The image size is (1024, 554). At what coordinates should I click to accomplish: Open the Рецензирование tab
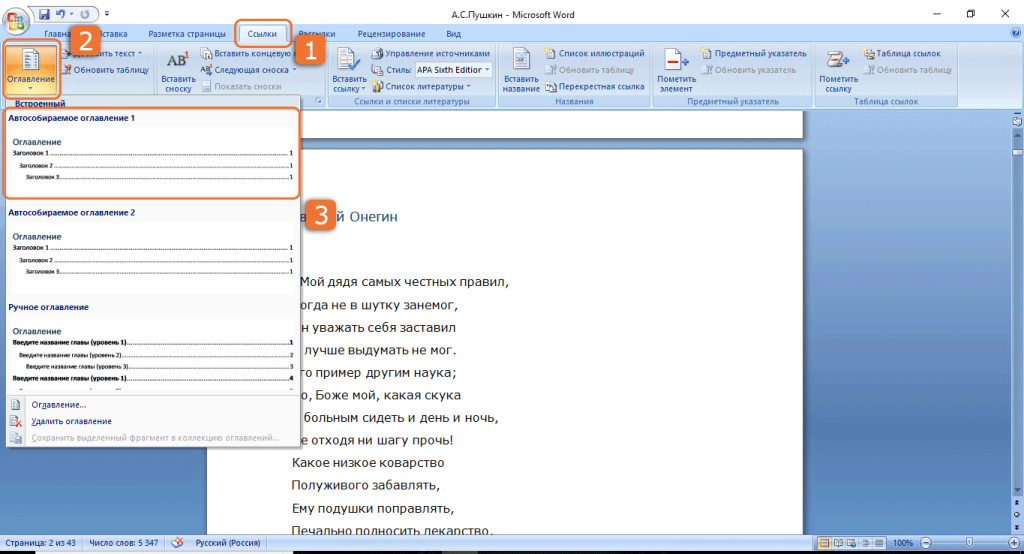coord(391,33)
